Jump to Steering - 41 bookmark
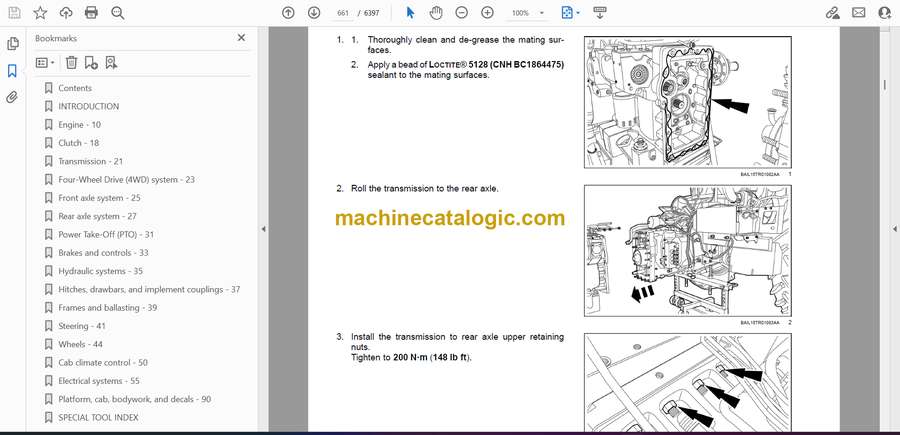 click(x=82, y=326)
